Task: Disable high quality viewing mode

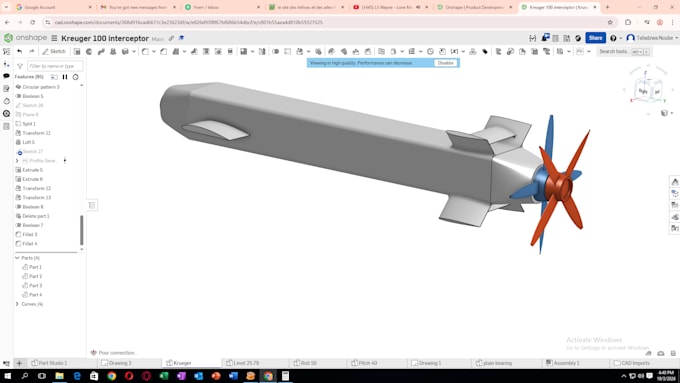Action: (x=445, y=63)
